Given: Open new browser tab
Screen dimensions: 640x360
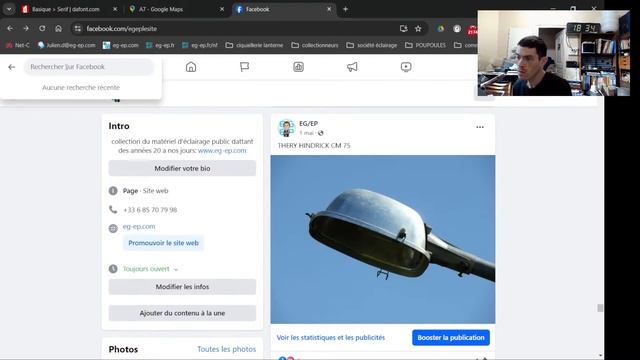Looking at the screenshot, I should (345, 9).
